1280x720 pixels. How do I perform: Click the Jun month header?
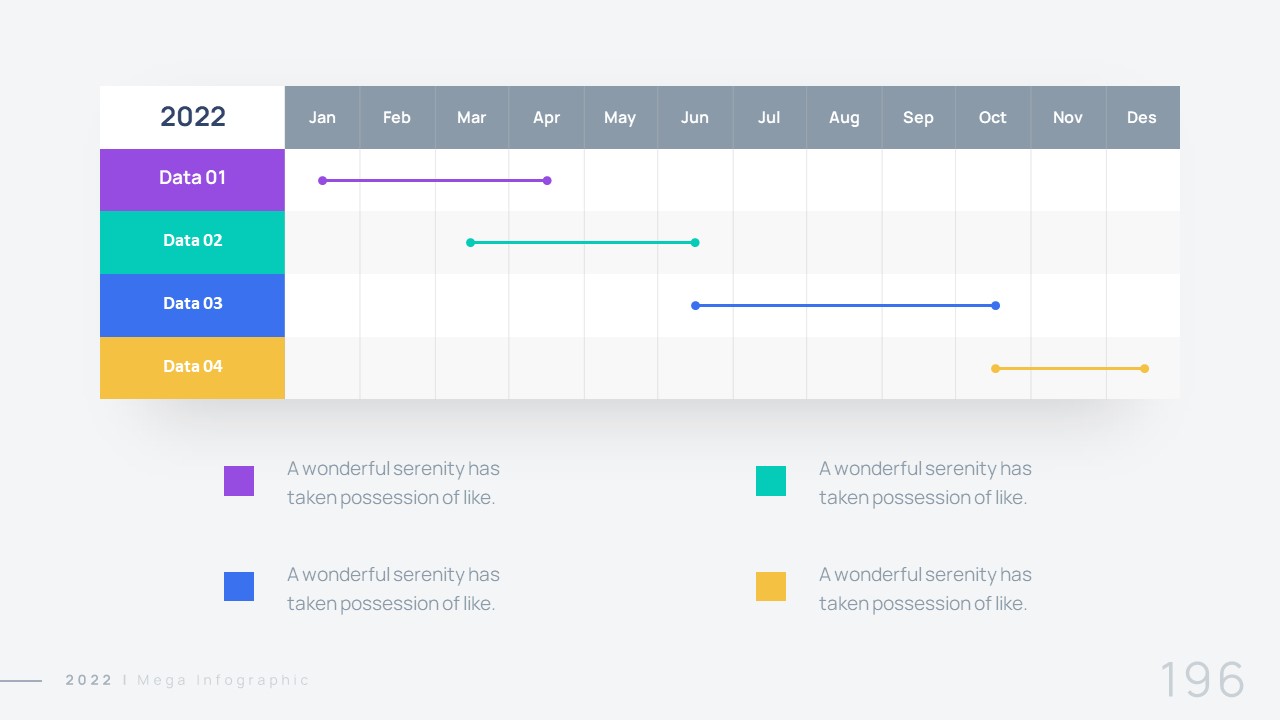(x=695, y=118)
